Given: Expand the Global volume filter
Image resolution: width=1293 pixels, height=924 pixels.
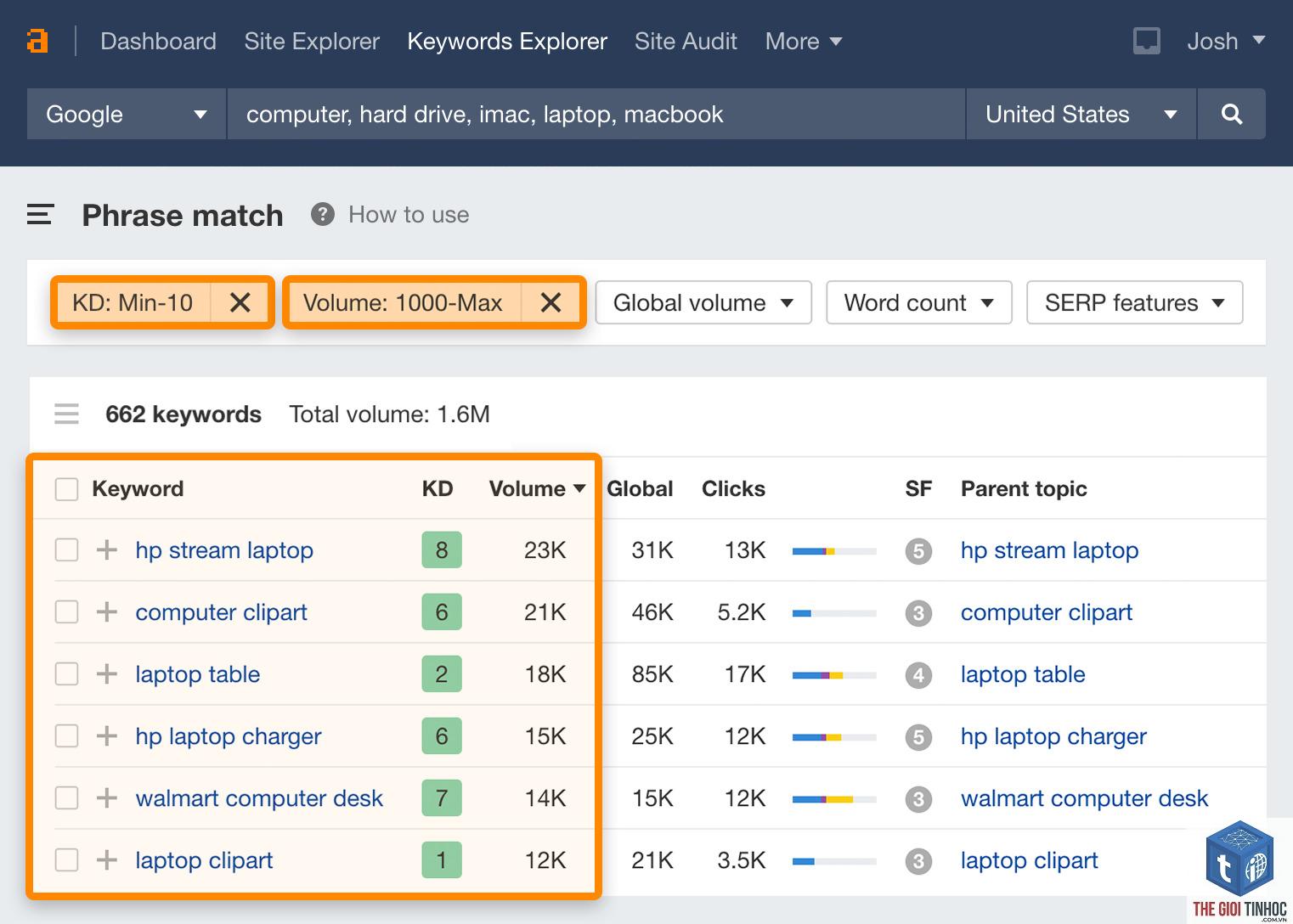Looking at the screenshot, I should pyautogui.click(x=703, y=302).
